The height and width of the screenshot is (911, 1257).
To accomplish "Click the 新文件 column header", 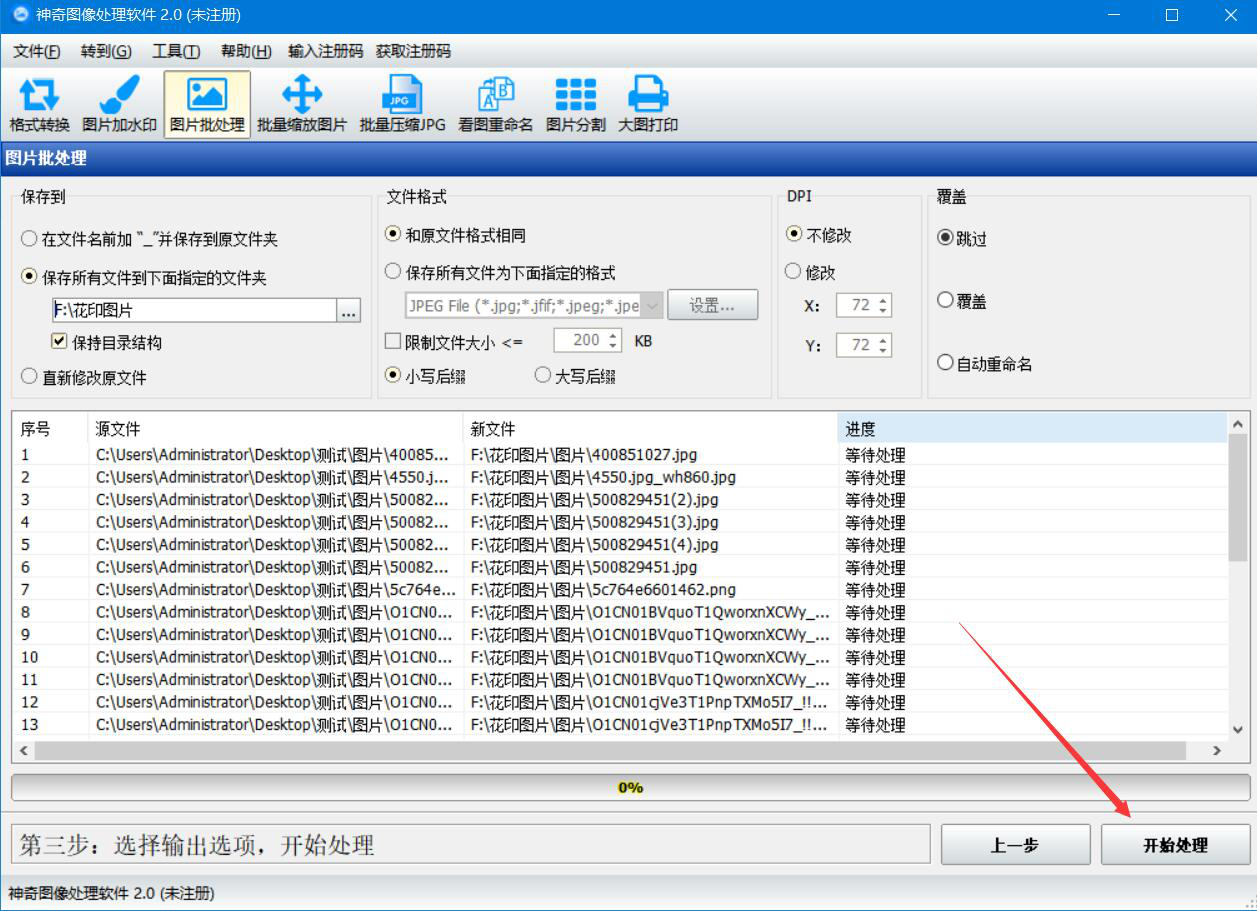I will pyautogui.click(x=650, y=429).
